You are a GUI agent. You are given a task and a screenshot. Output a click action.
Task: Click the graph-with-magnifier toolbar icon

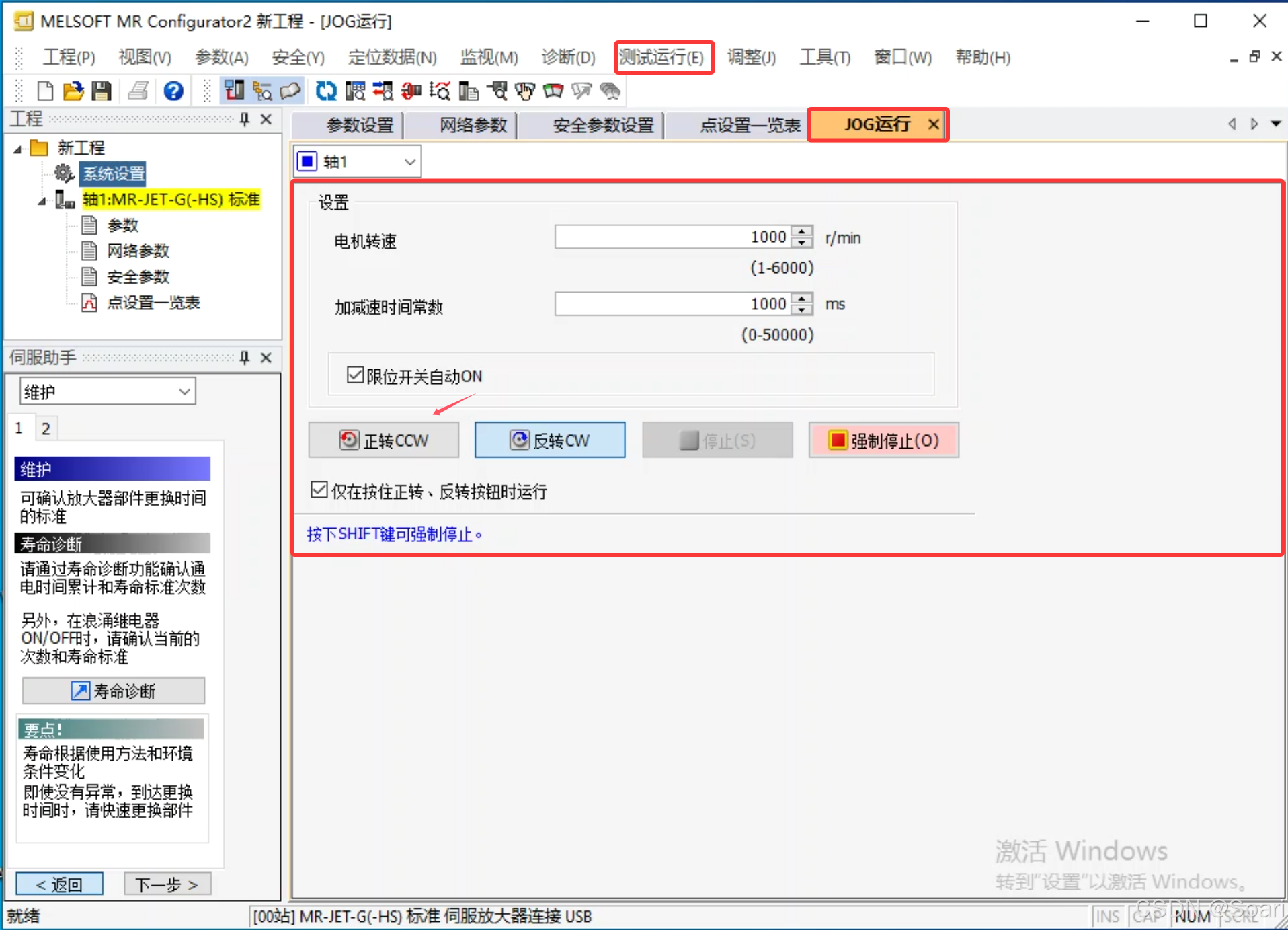440,90
